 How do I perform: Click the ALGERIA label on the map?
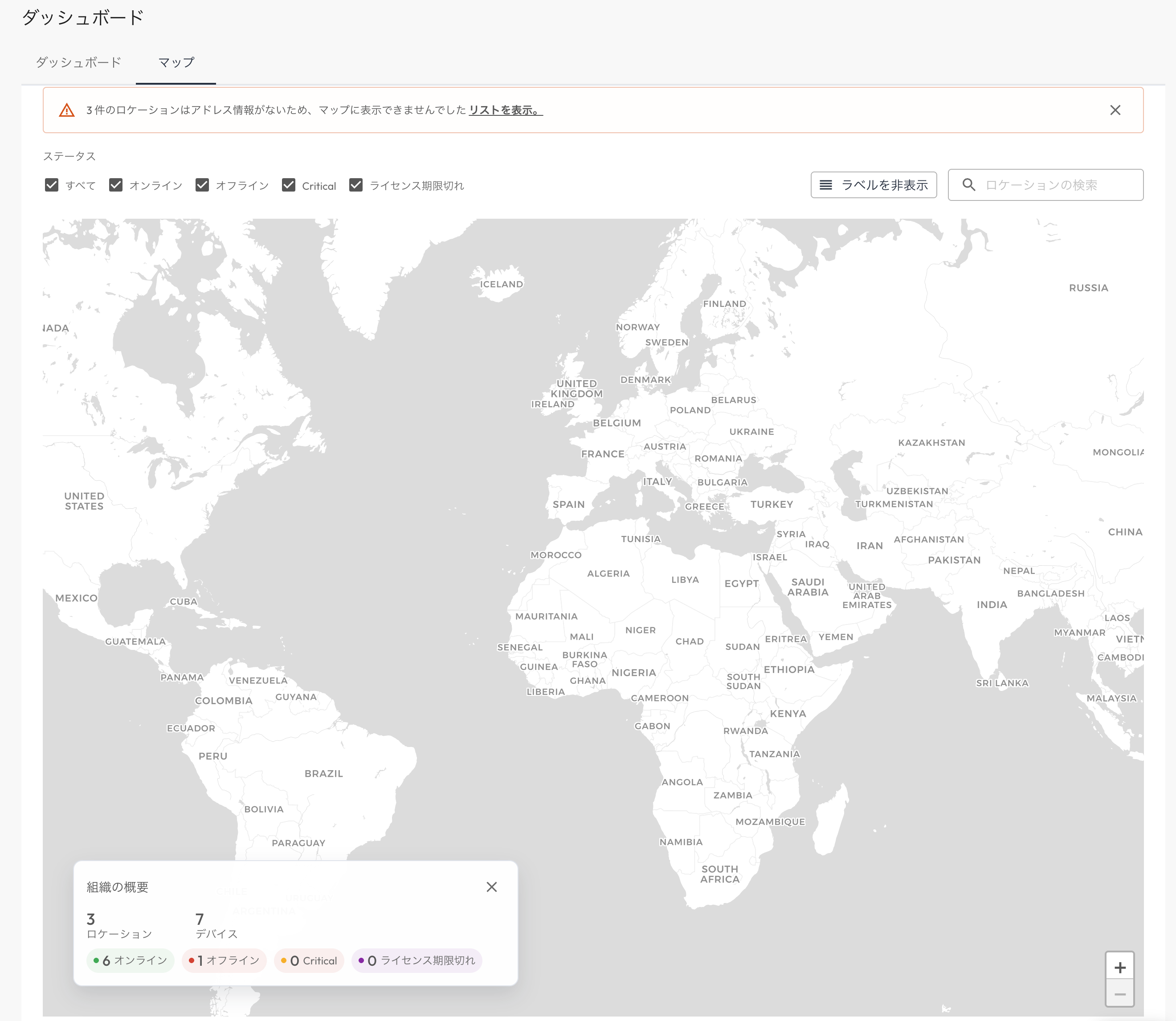[x=608, y=574]
